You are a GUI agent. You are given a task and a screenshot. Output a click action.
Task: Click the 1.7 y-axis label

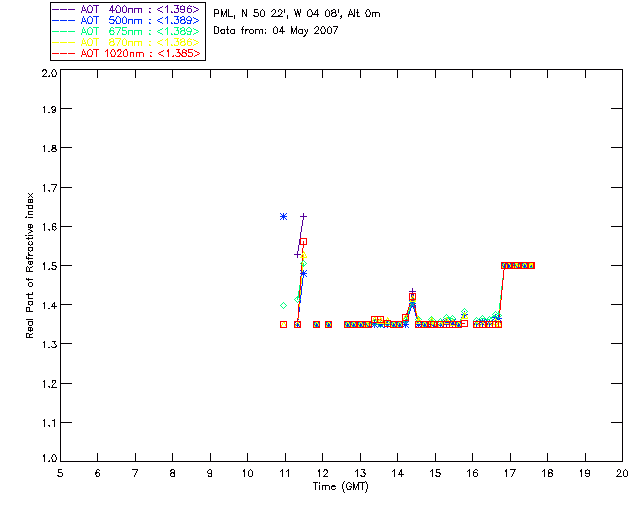click(x=49, y=188)
